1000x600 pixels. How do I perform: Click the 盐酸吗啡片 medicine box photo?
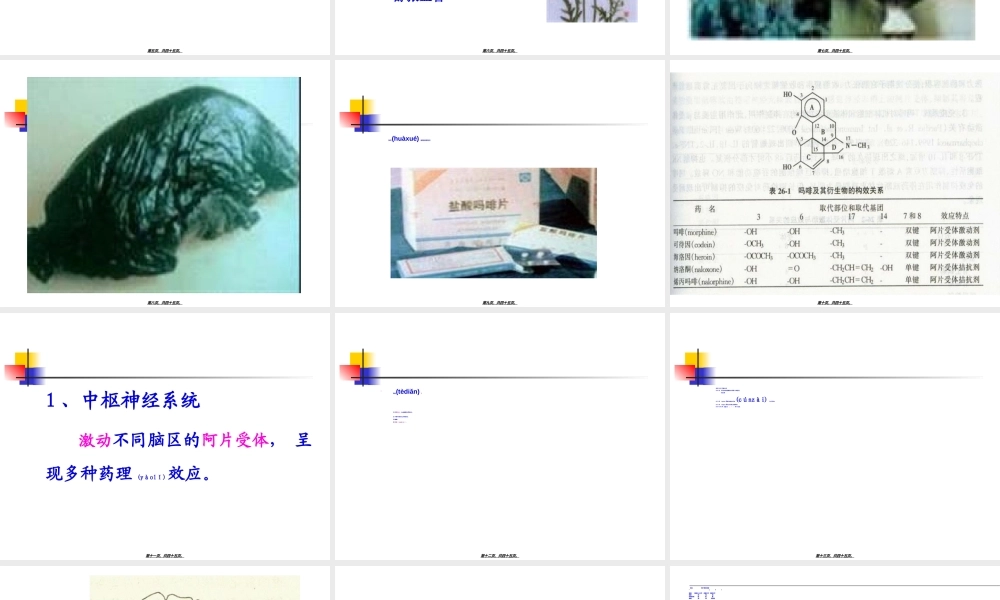493,222
